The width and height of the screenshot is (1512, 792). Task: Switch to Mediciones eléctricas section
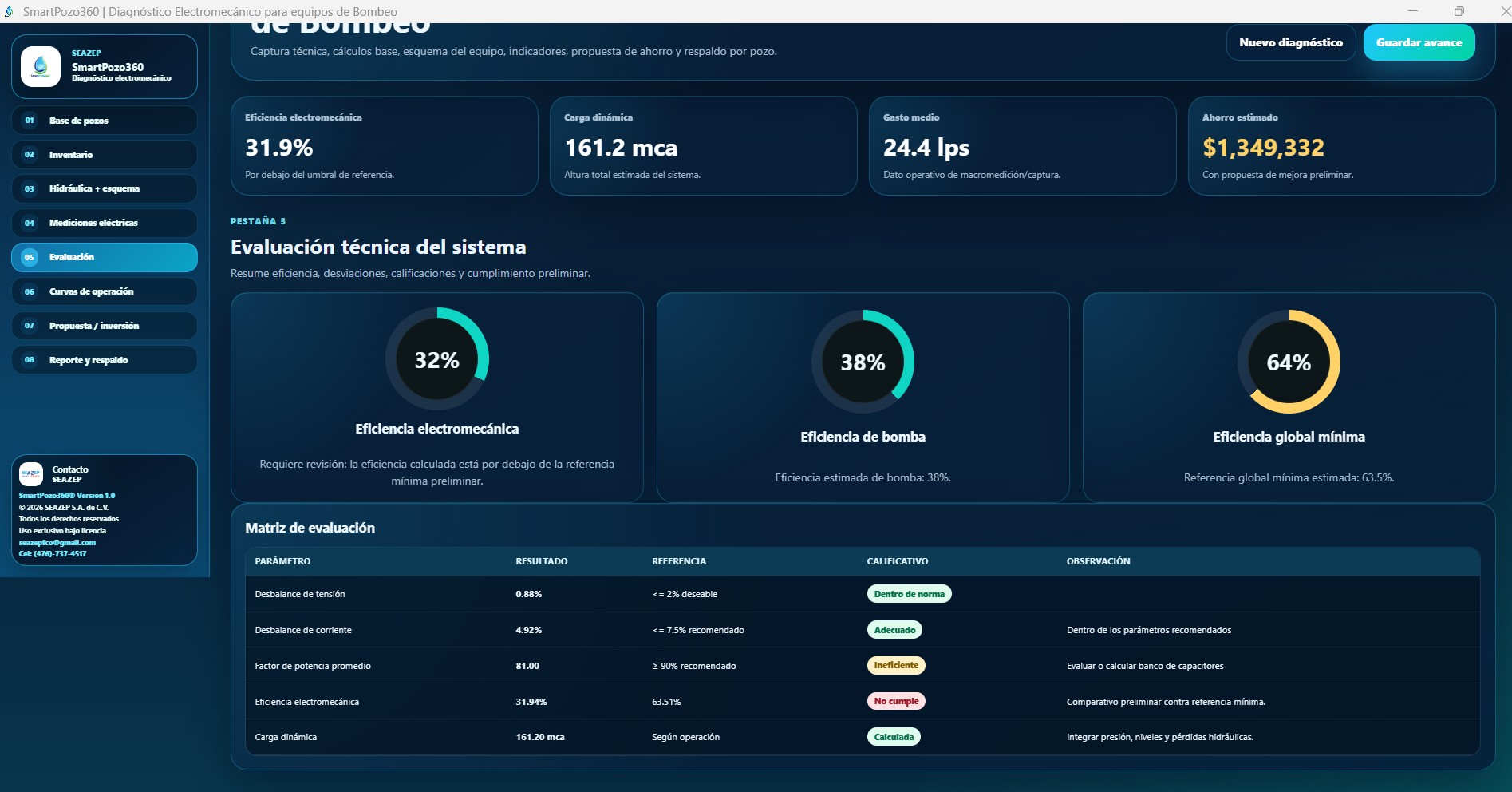click(x=105, y=224)
